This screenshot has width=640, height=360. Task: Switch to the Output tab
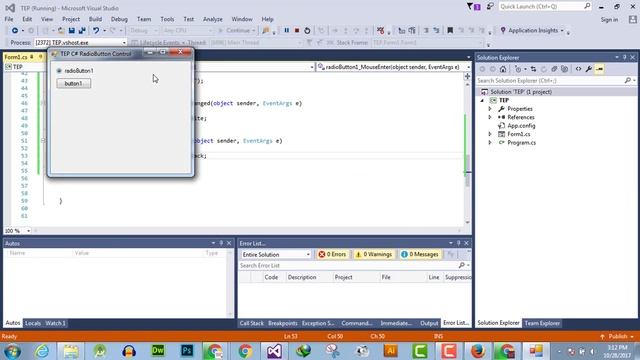[x=429, y=323]
